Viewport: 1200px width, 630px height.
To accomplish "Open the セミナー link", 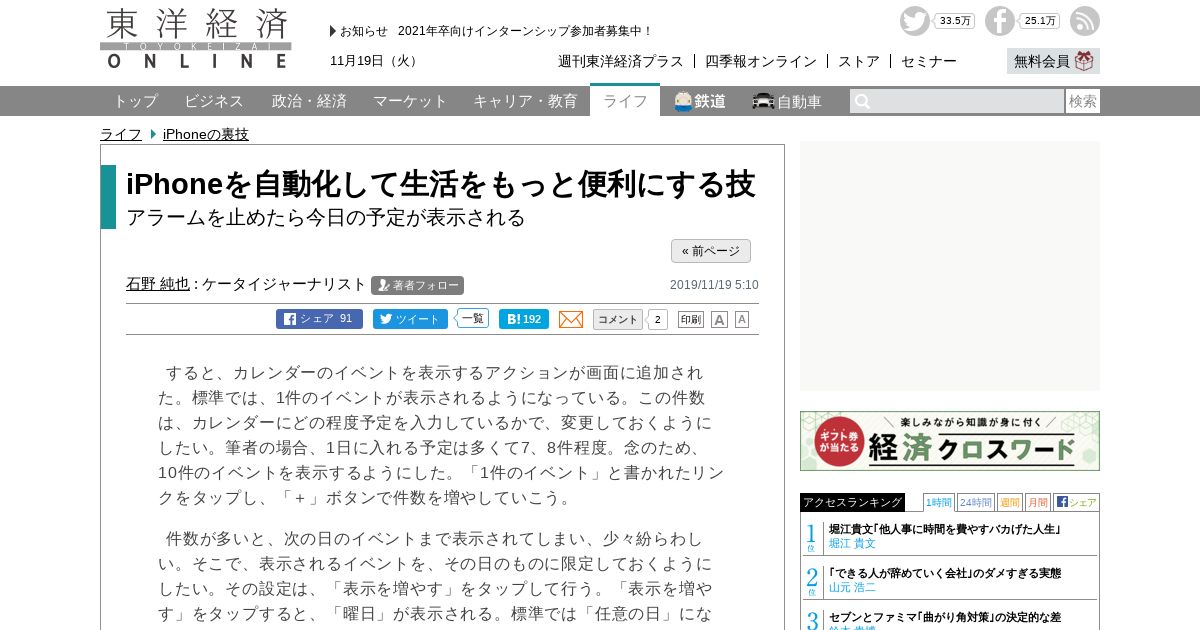I will coord(929,61).
